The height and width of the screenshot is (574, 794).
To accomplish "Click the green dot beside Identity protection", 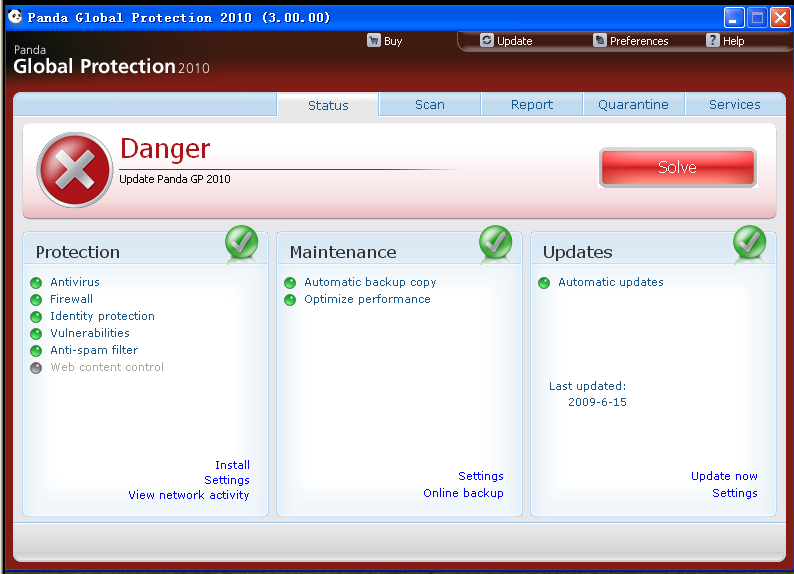I will click(x=36, y=317).
